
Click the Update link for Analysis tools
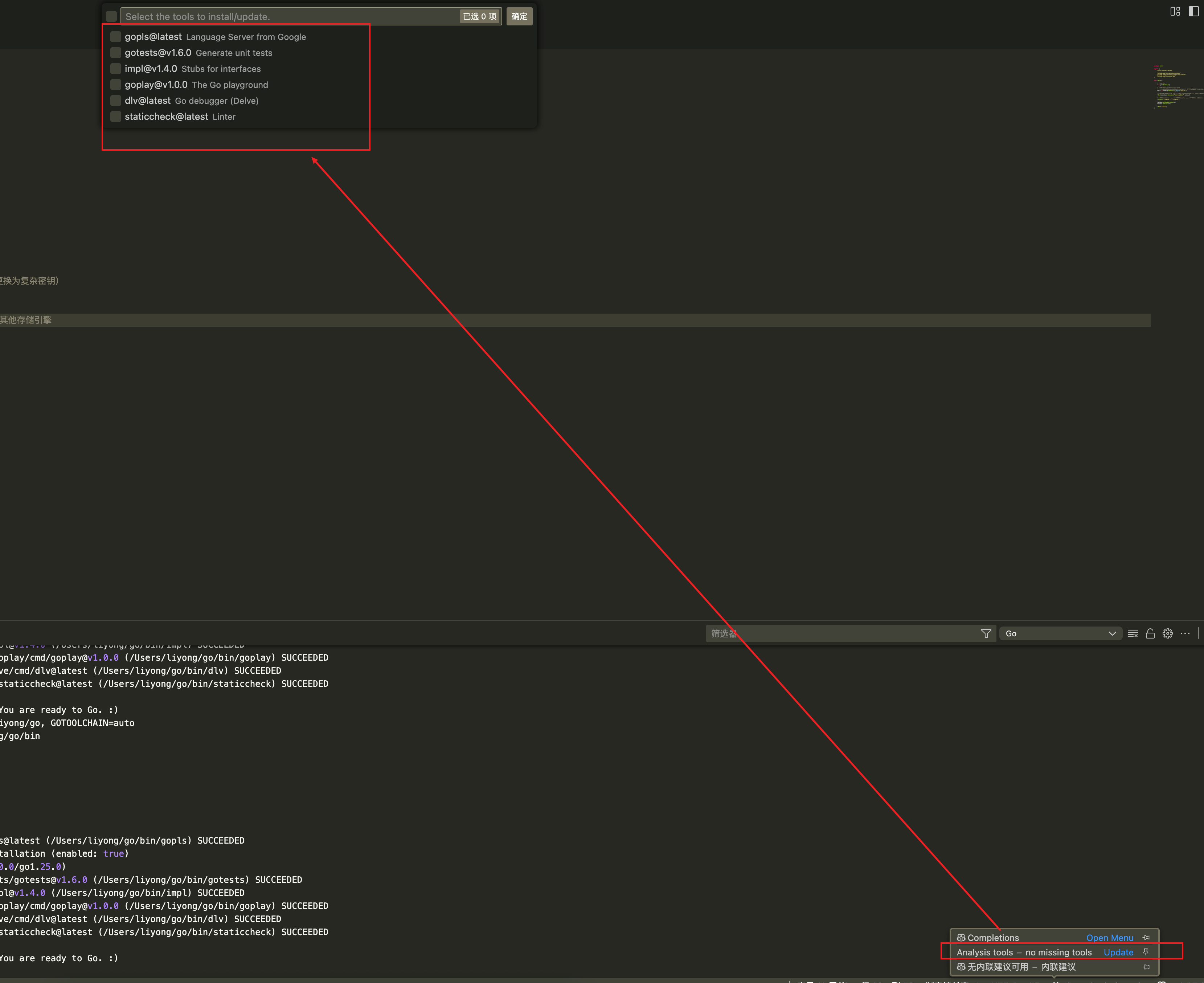coord(1118,953)
